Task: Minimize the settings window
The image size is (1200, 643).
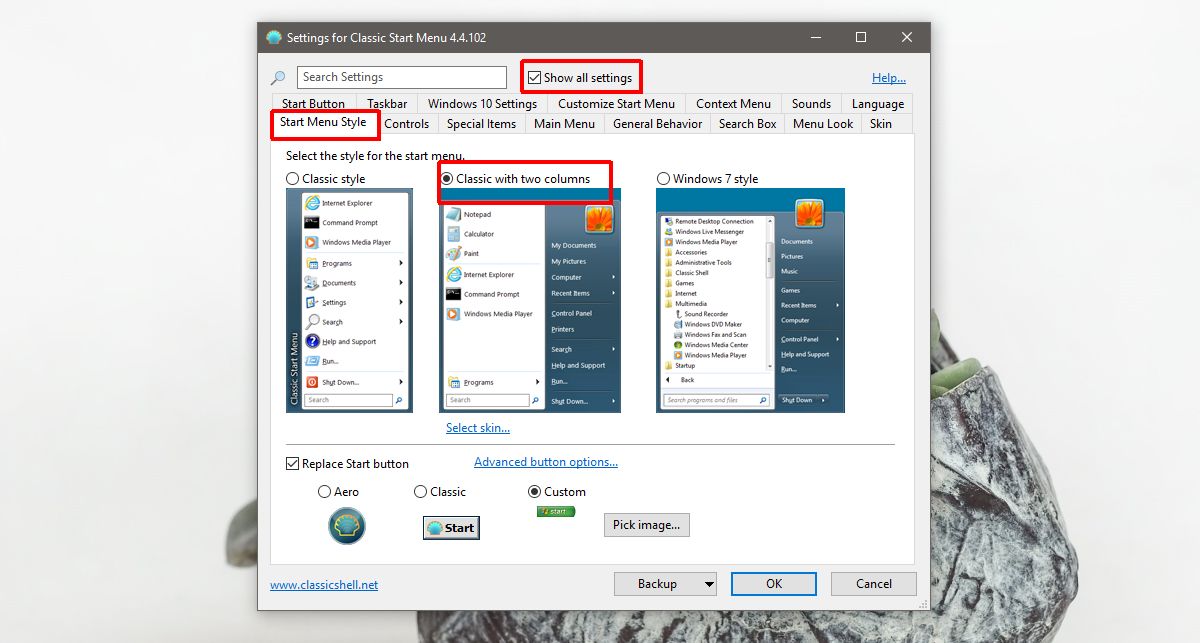Action: 815,38
